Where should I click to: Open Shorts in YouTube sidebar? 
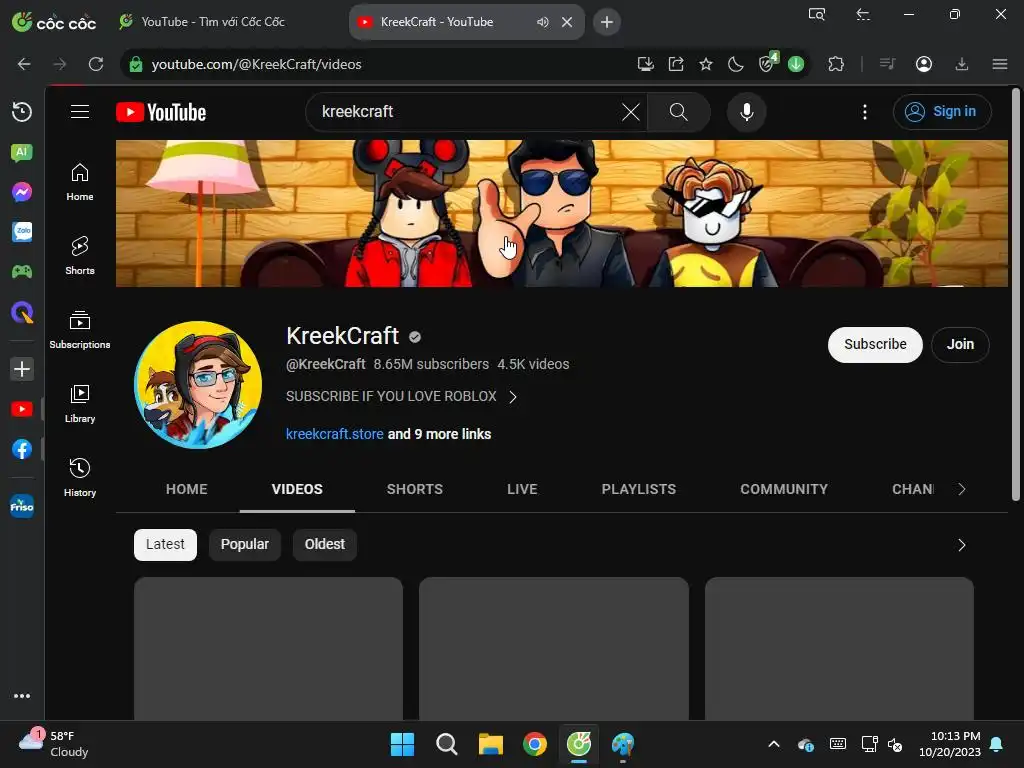[80, 255]
